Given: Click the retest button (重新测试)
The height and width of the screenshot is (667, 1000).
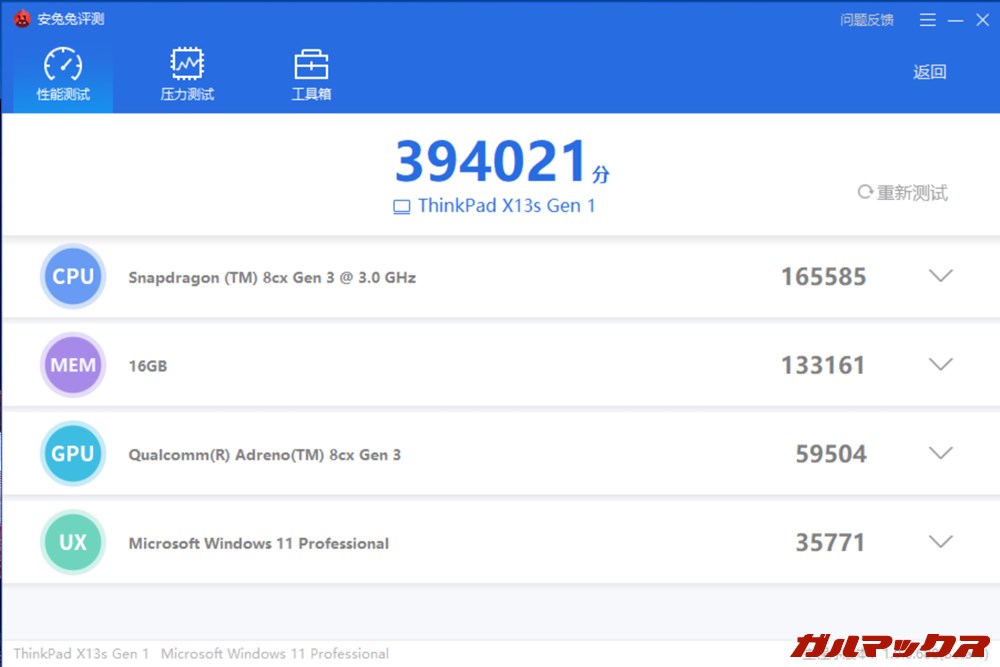Looking at the screenshot, I should pos(903,193).
